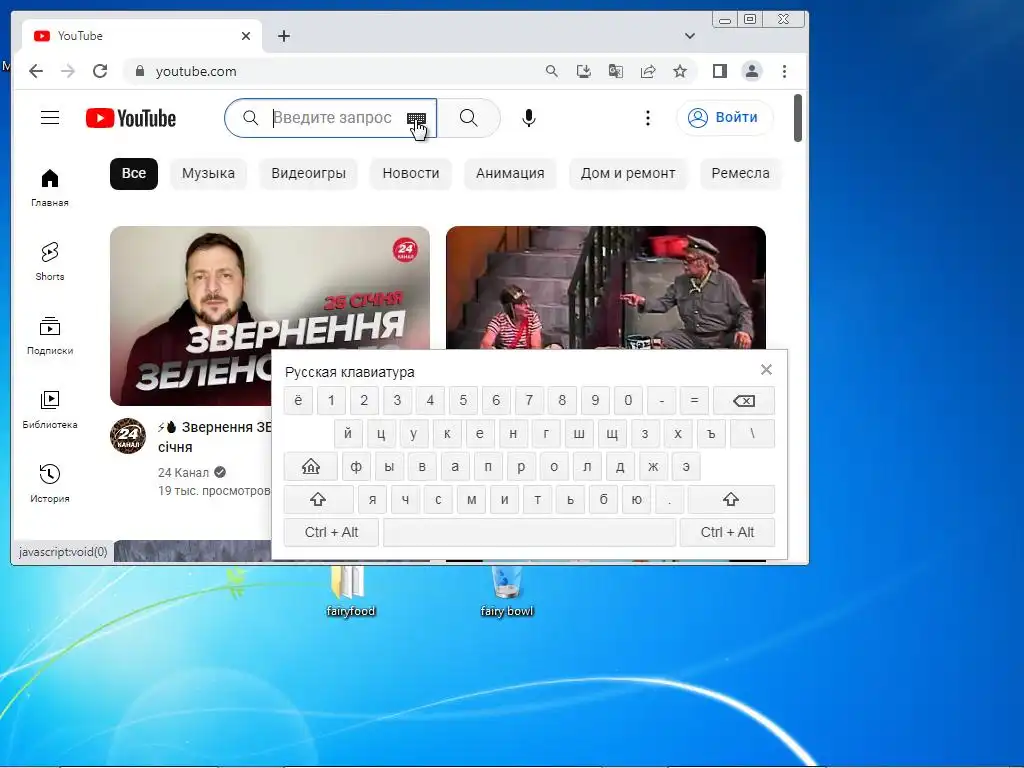Select Анимация category chip
The height and width of the screenshot is (768, 1024).
click(x=510, y=174)
